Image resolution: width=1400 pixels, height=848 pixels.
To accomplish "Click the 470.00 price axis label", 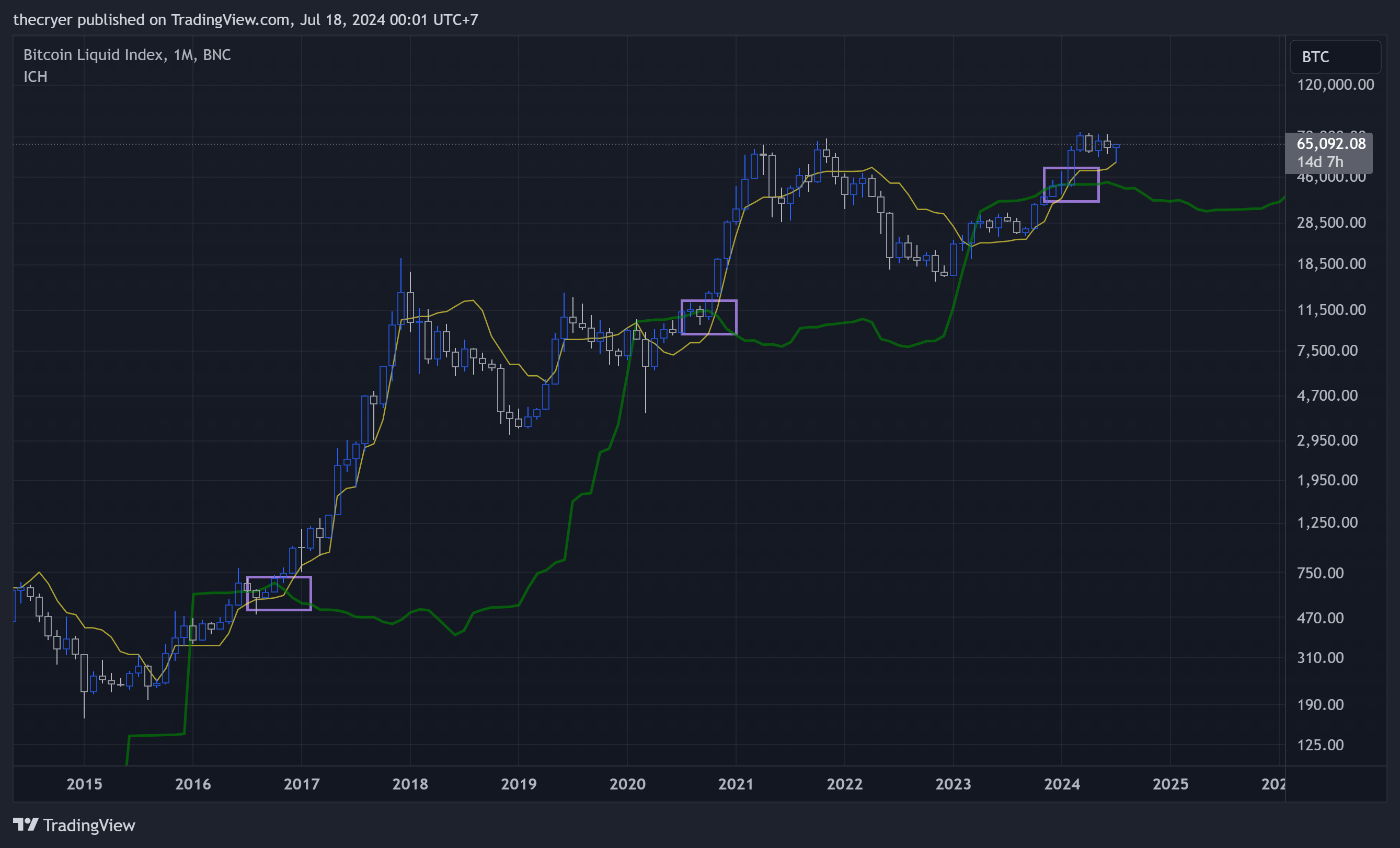I will point(1321,618).
